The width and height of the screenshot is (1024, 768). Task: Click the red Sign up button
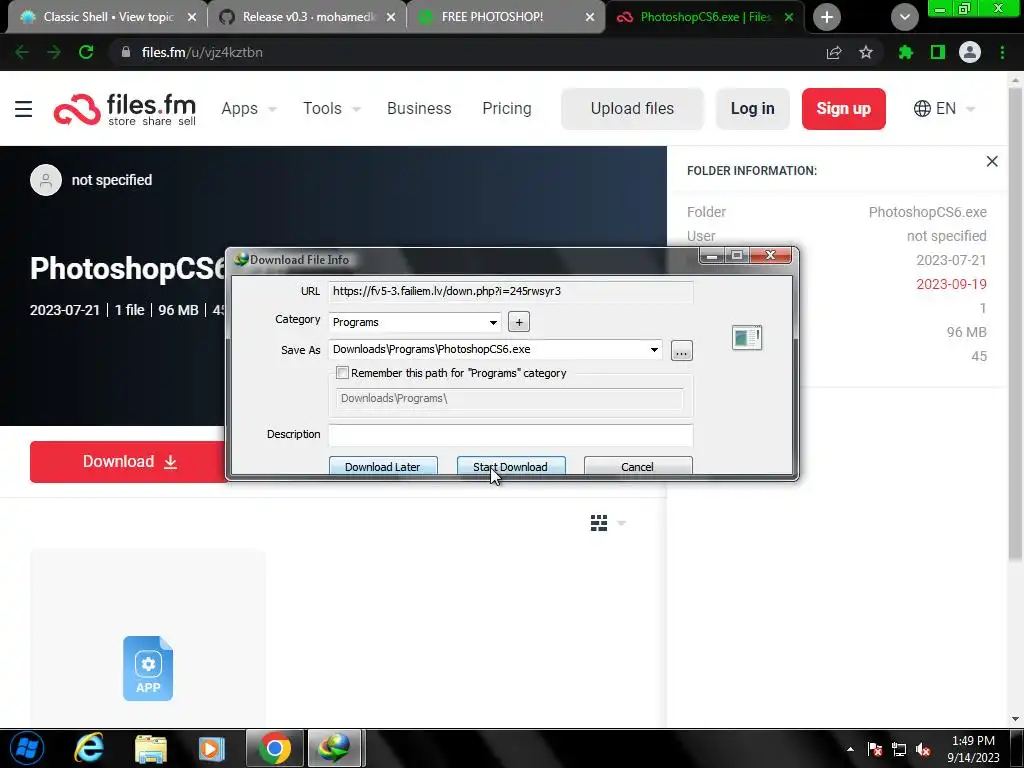(843, 108)
